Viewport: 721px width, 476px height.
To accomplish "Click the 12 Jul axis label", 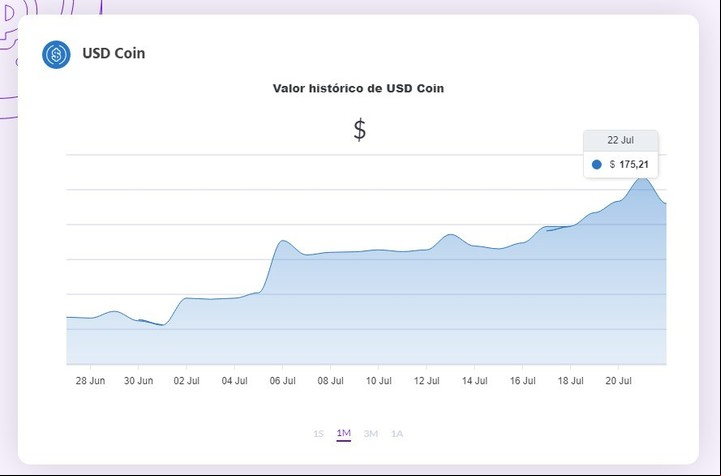I will point(427,381).
